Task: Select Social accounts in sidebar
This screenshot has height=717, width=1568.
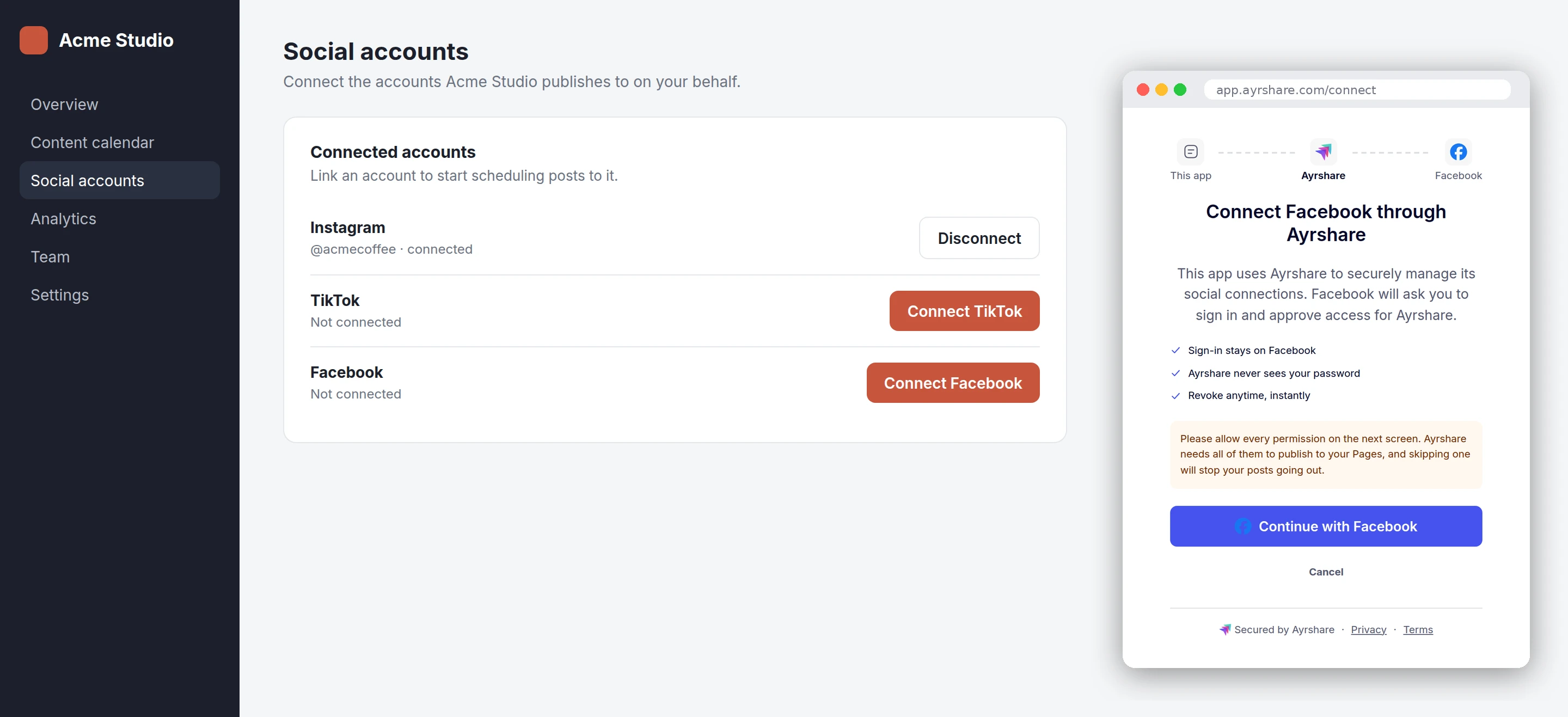Action: 119,180
